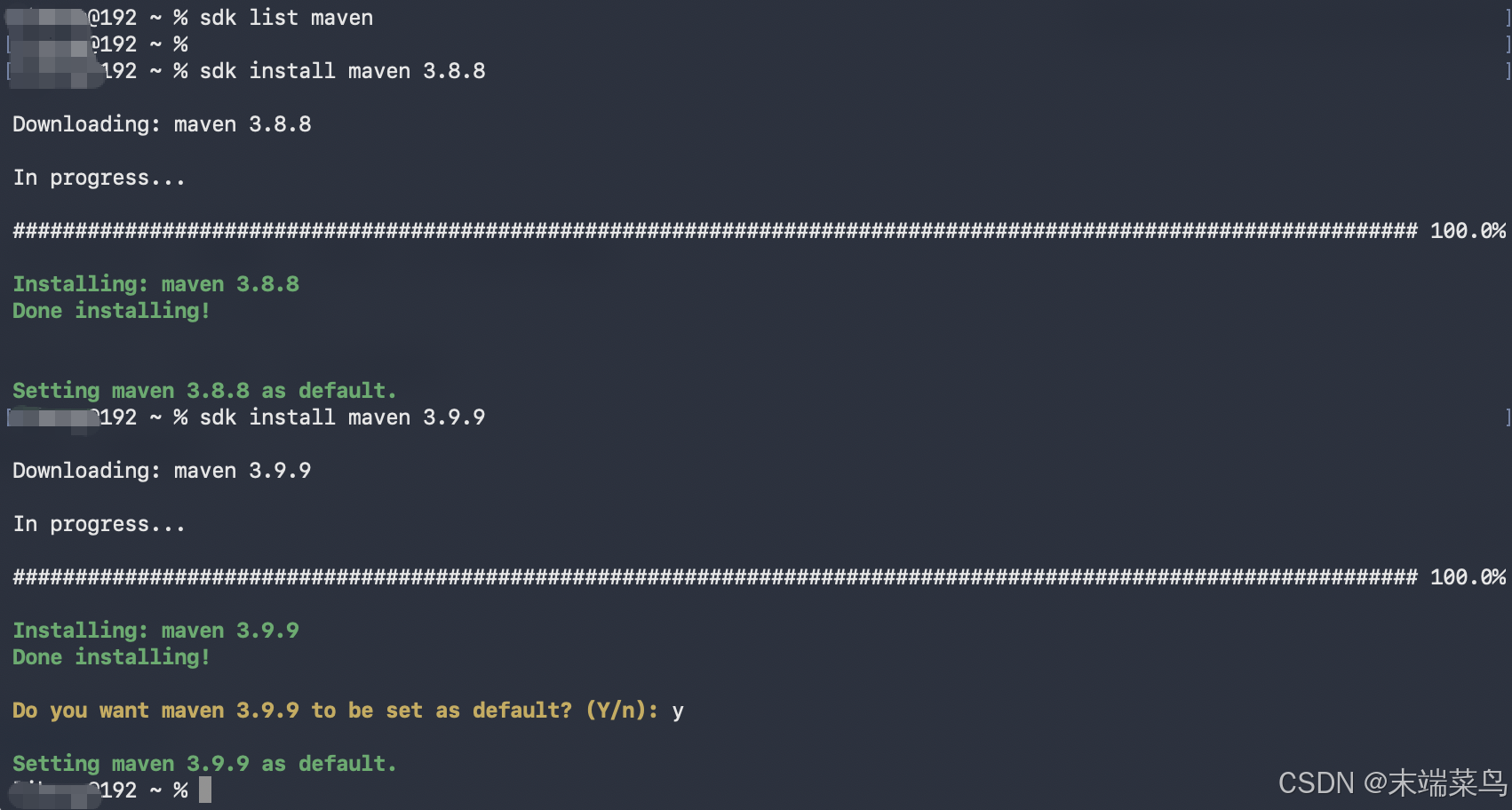The image size is (1512, 810).
Task: Click the 'sdk list maven' command text
Action: tap(286, 18)
